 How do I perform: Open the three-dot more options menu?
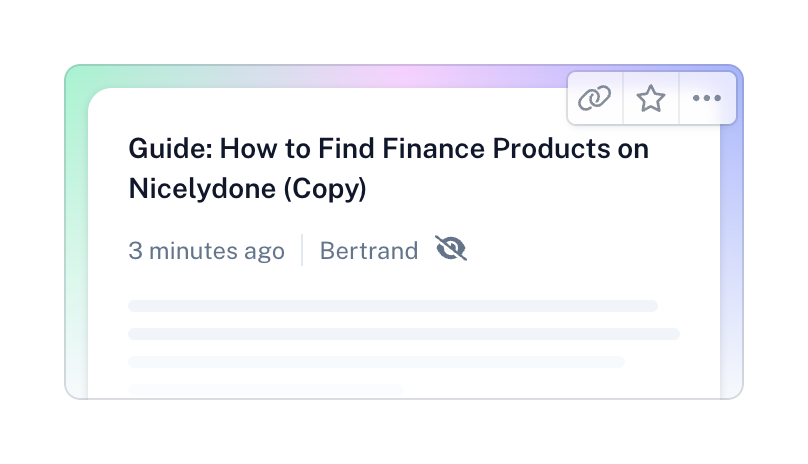(707, 98)
